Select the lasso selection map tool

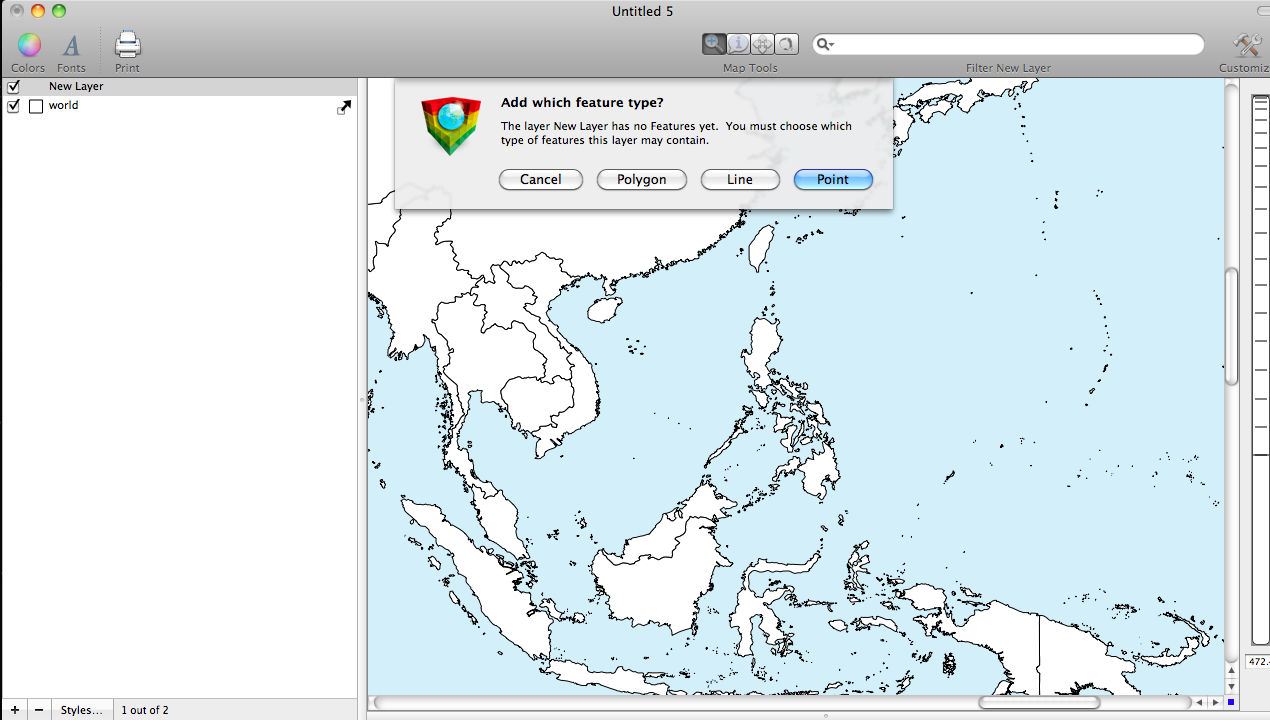pos(786,44)
